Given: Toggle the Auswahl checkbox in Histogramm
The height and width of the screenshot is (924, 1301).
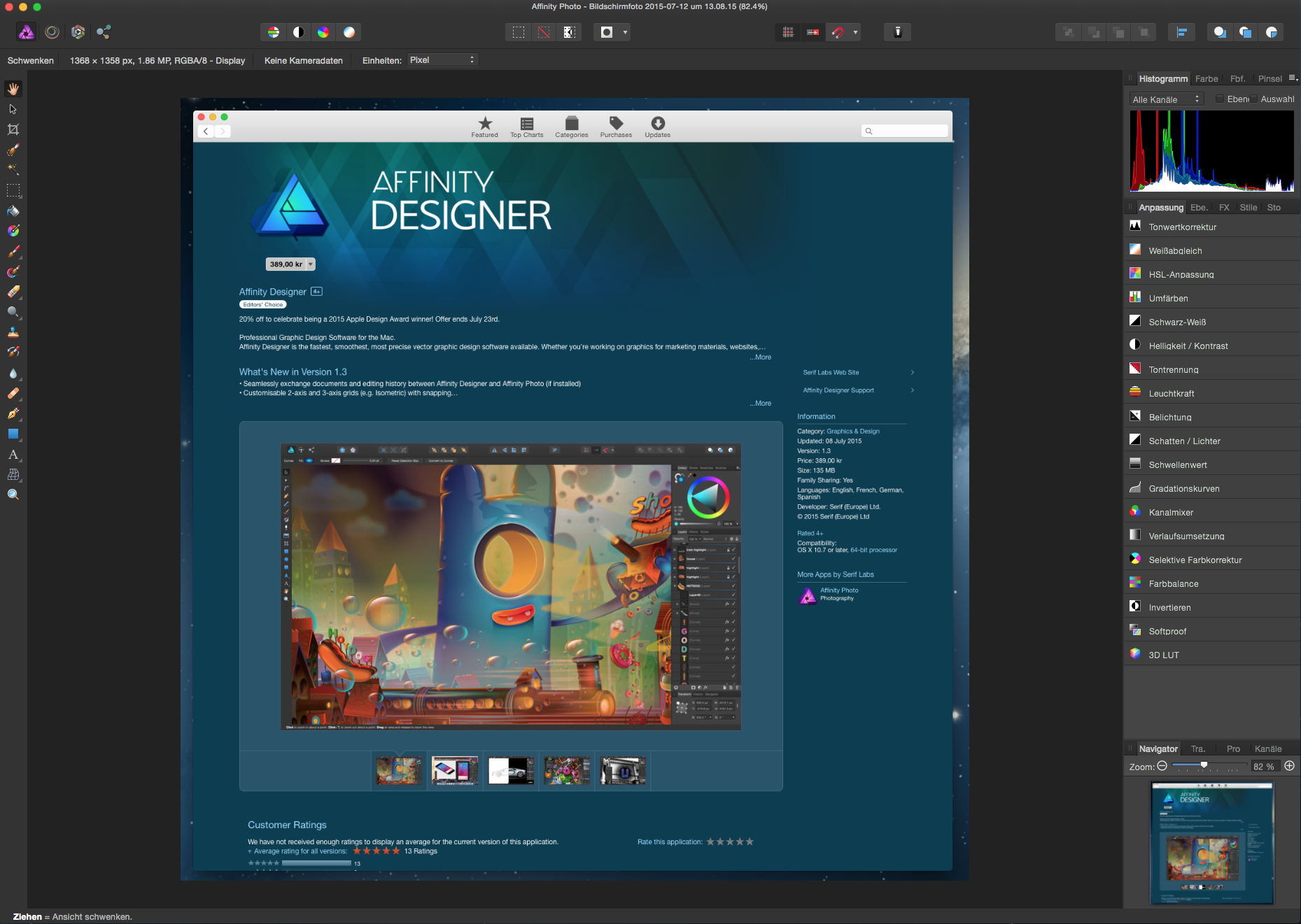Looking at the screenshot, I should tap(1253, 99).
